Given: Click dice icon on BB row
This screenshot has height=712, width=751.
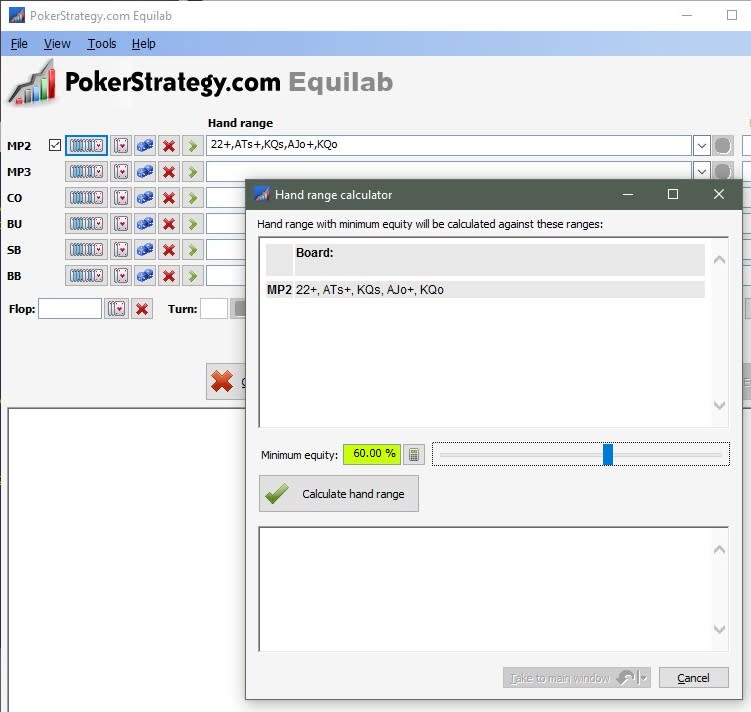Looking at the screenshot, I should [145, 276].
